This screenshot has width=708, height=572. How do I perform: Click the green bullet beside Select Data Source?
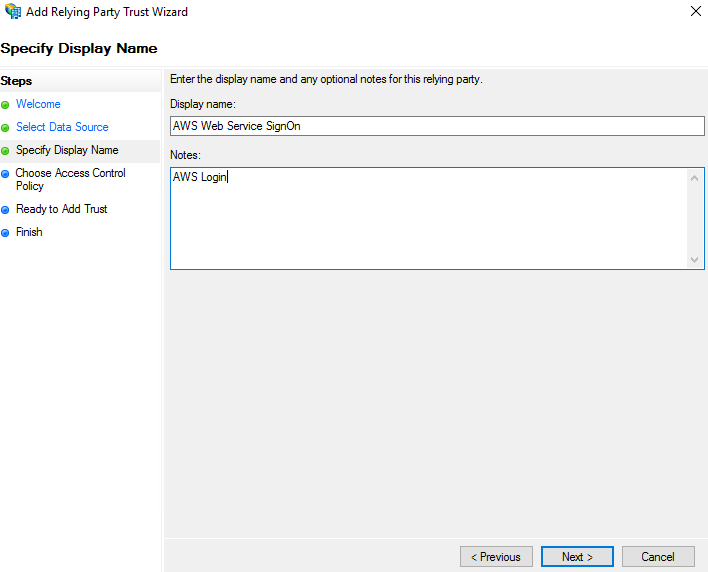(6, 128)
